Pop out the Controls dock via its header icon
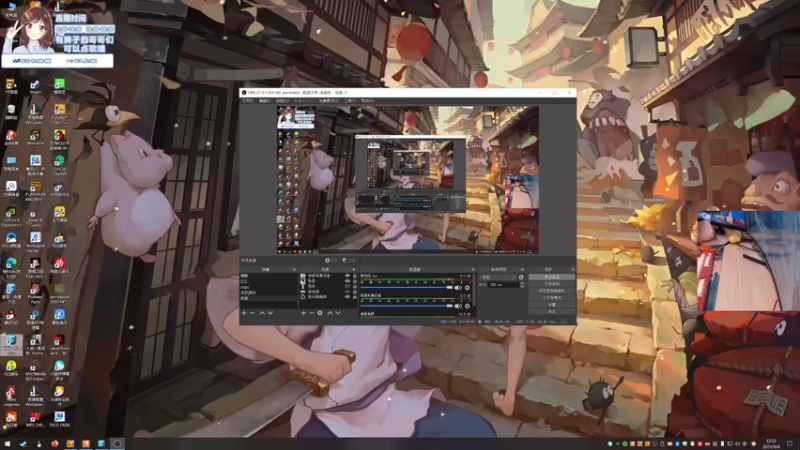This screenshot has height=450, width=800. coord(573,269)
